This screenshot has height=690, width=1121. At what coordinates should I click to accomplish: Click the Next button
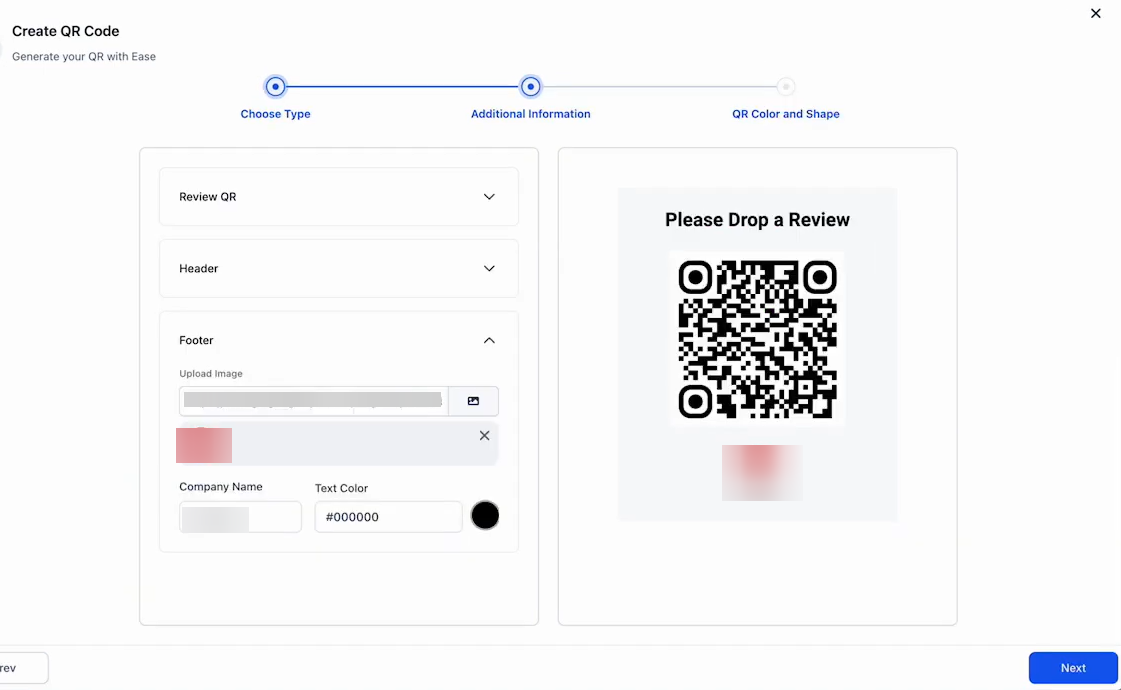(x=1073, y=668)
